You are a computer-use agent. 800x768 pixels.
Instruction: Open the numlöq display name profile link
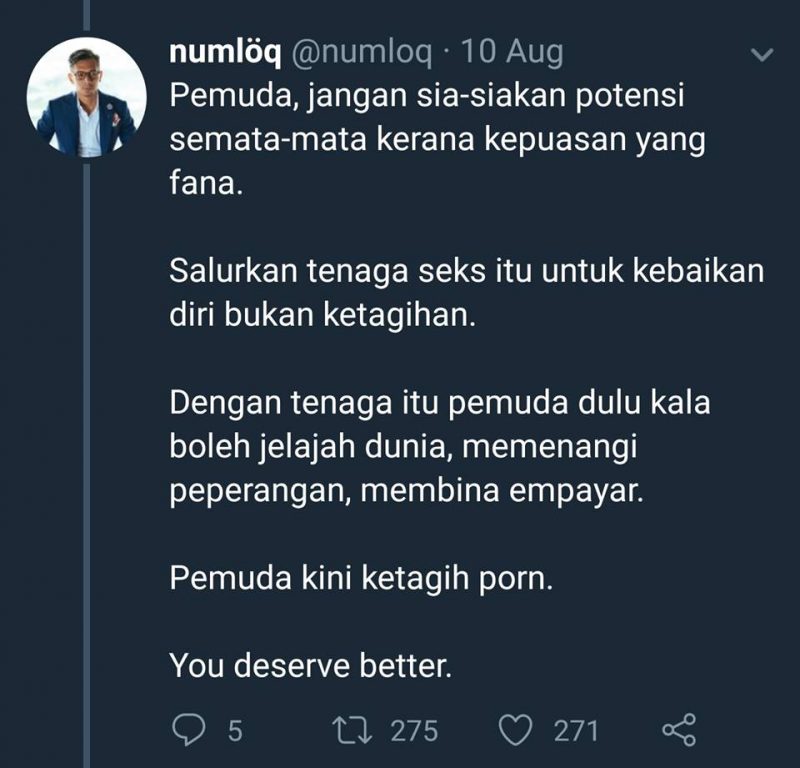[225, 53]
